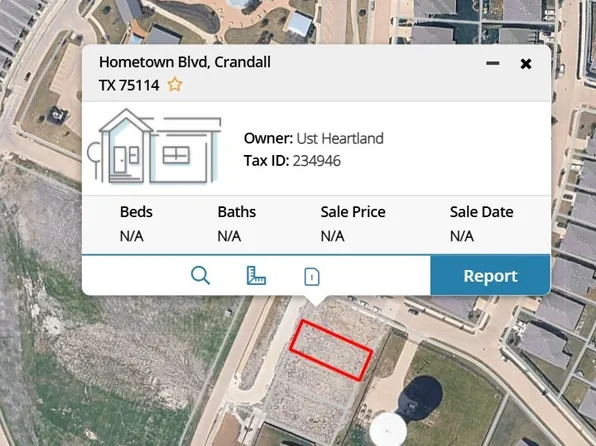
Task: Click the owner name Ust Heartland
Action: [340, 139]
